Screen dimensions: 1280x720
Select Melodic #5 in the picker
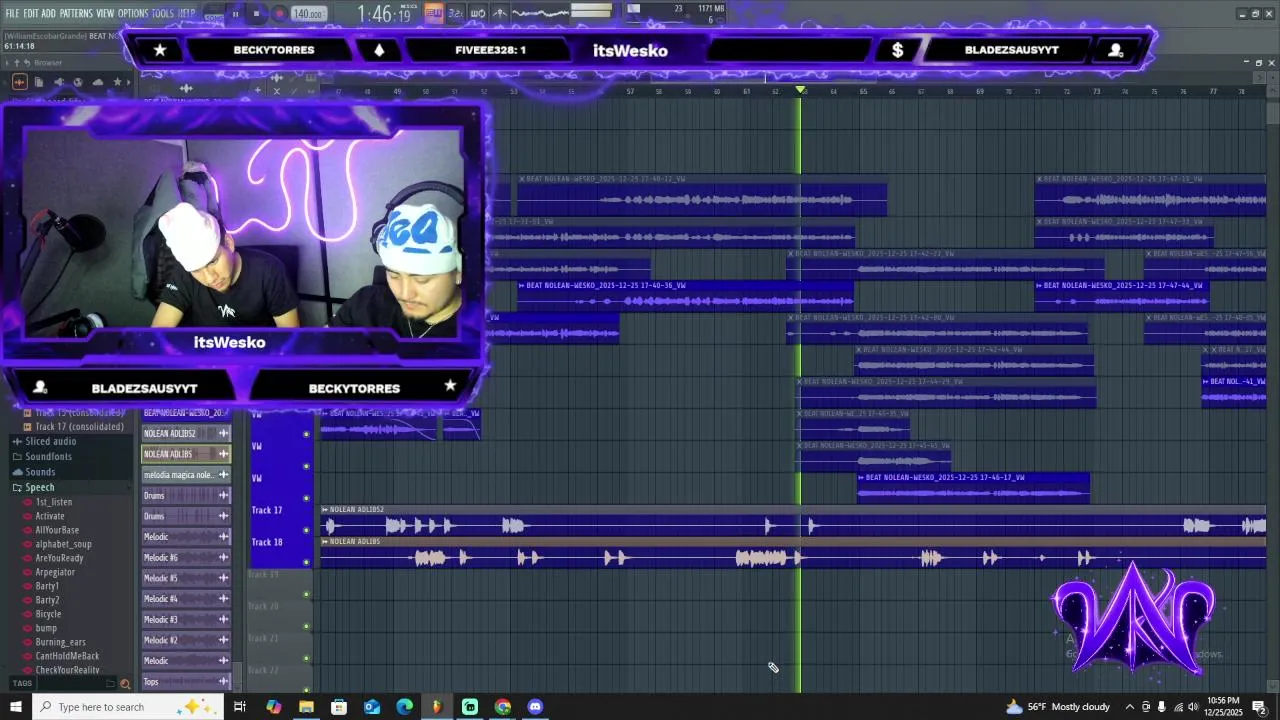[x=186, y=578]
